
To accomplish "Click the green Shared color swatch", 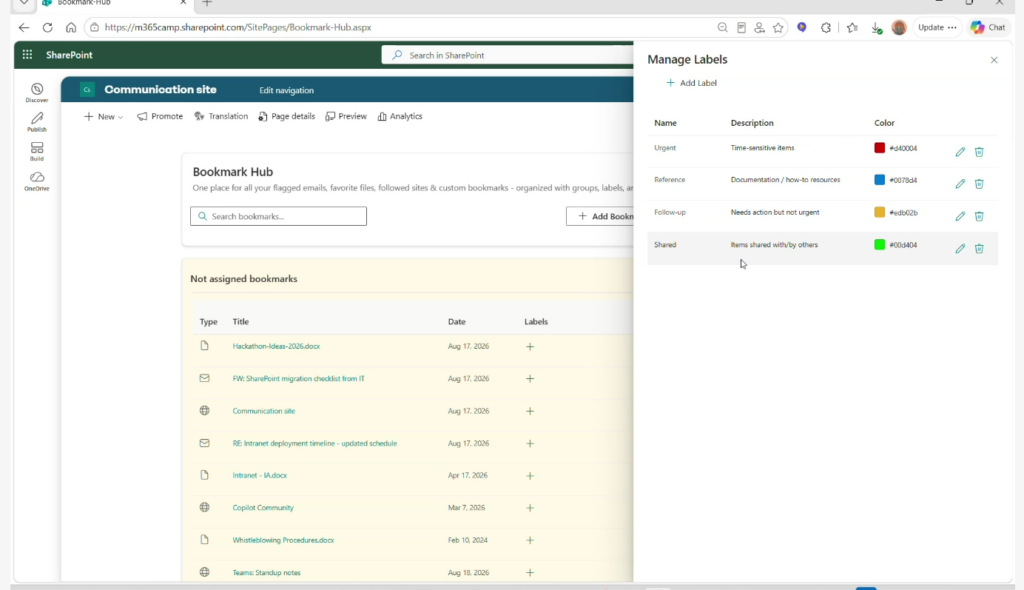I will (880, 244).
